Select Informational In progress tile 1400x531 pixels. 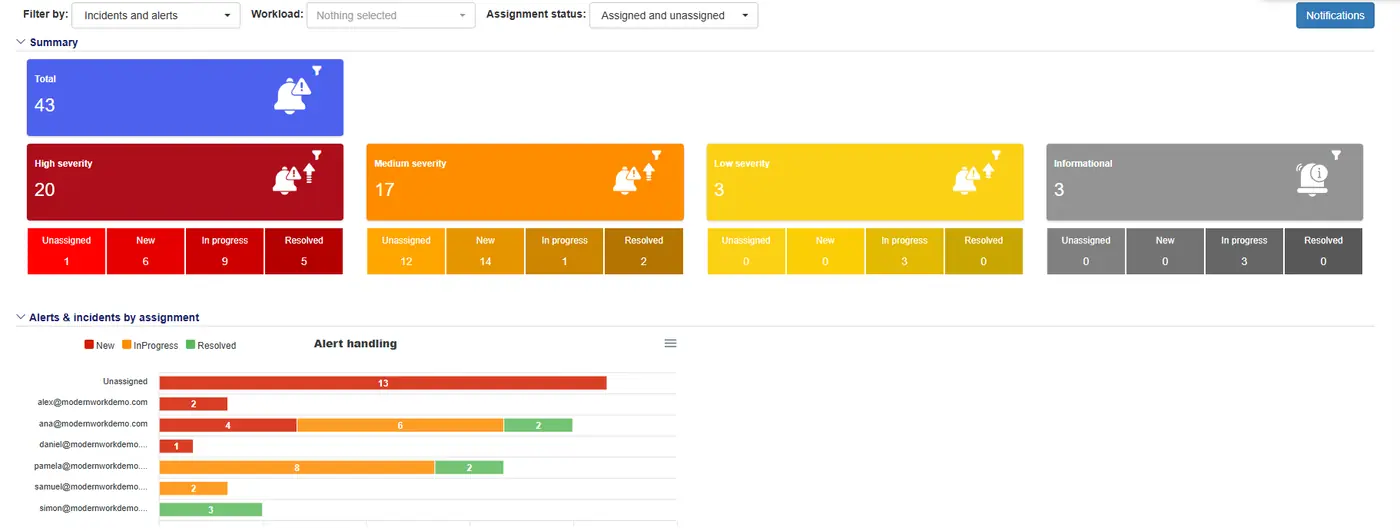pyautogui.click(x=1244, y=251)
